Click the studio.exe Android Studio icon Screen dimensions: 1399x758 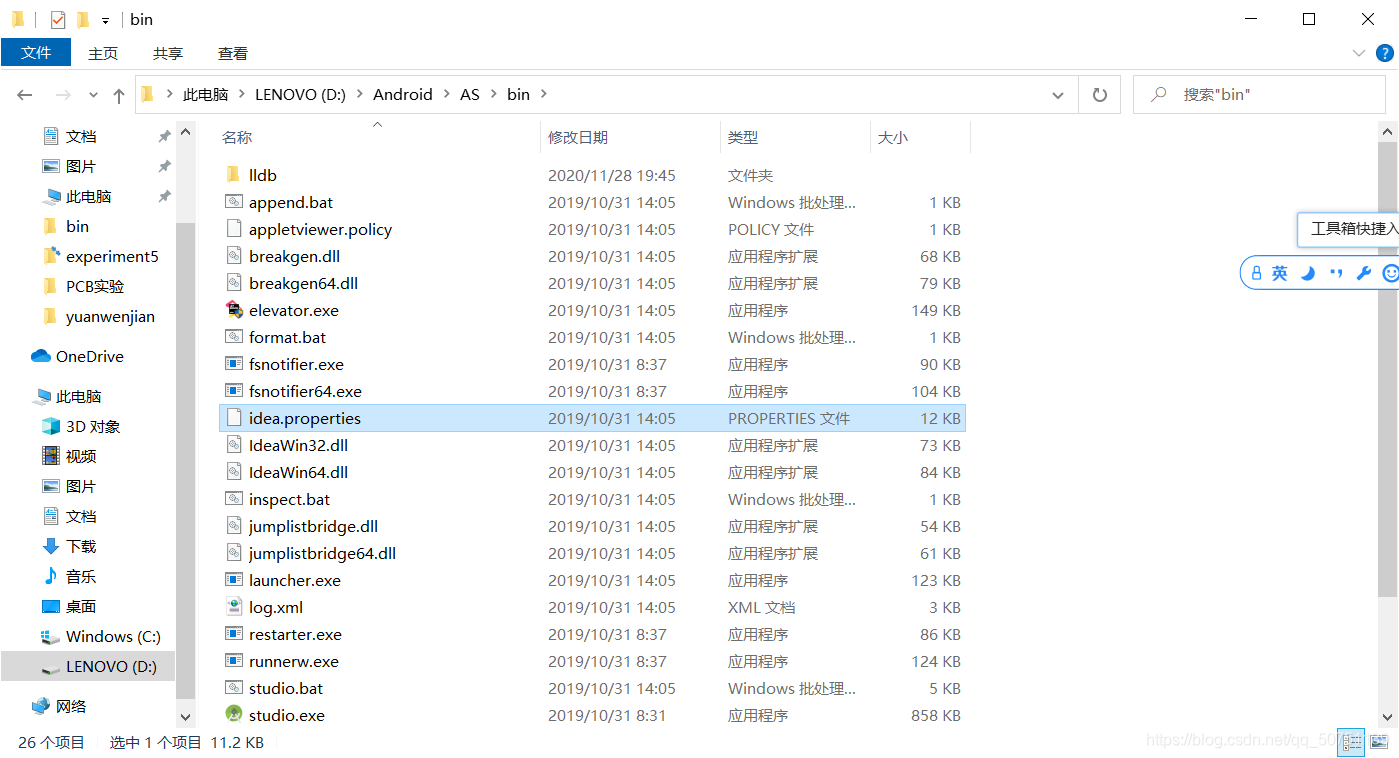point(233,715)
